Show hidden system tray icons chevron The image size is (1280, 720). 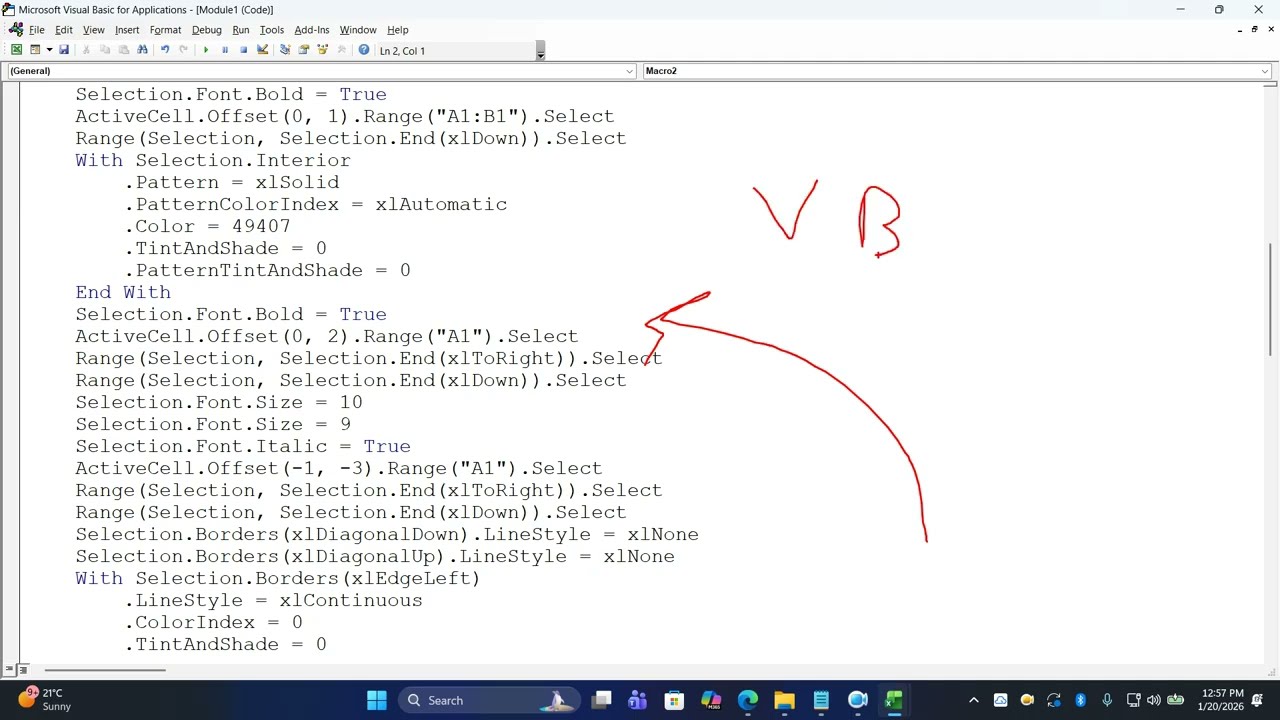click(x=974, y=700)
